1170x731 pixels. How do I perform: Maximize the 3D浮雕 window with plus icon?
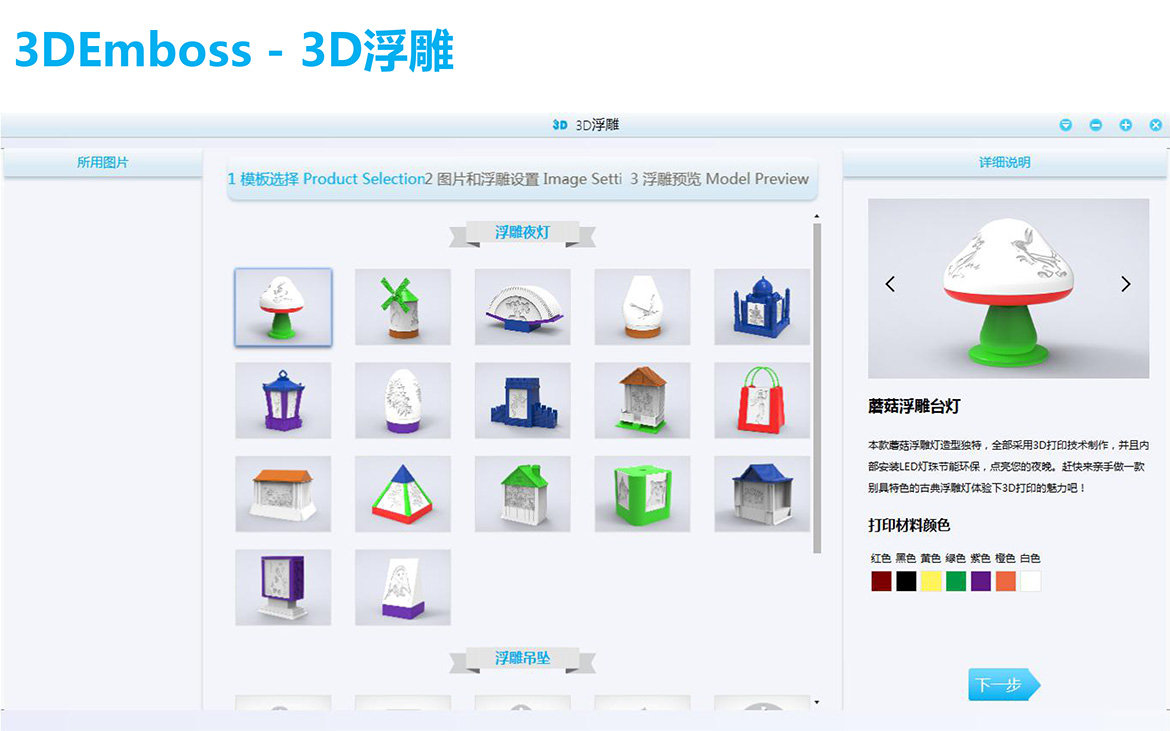coord(1125,125)
